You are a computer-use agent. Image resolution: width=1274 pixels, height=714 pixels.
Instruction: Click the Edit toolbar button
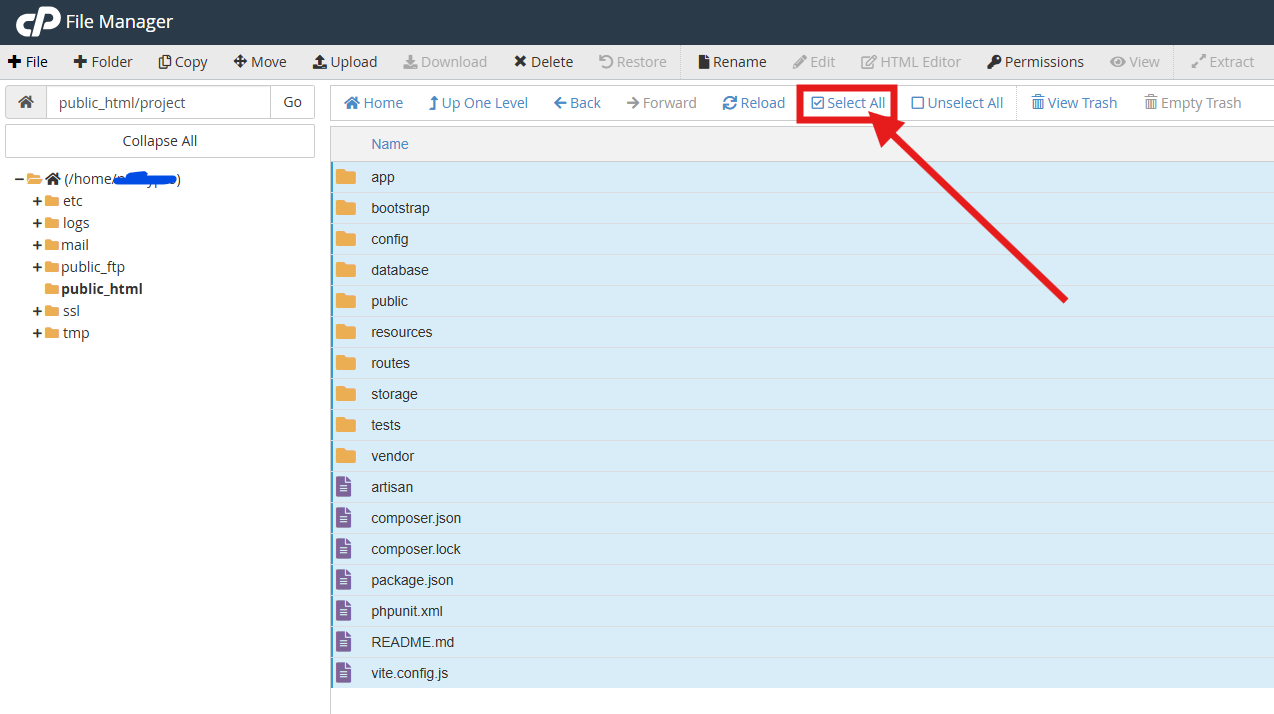click(814, 62)
